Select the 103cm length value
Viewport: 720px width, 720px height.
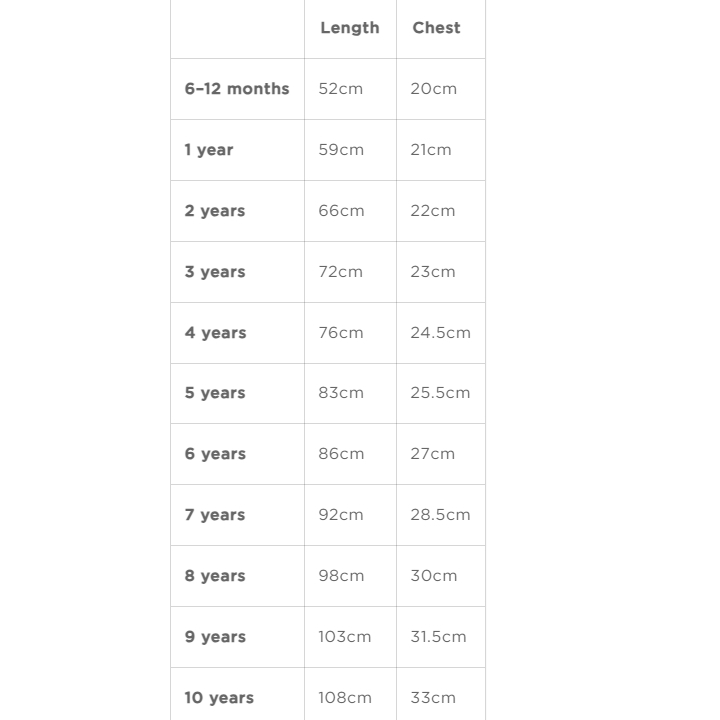pos(345,637)
